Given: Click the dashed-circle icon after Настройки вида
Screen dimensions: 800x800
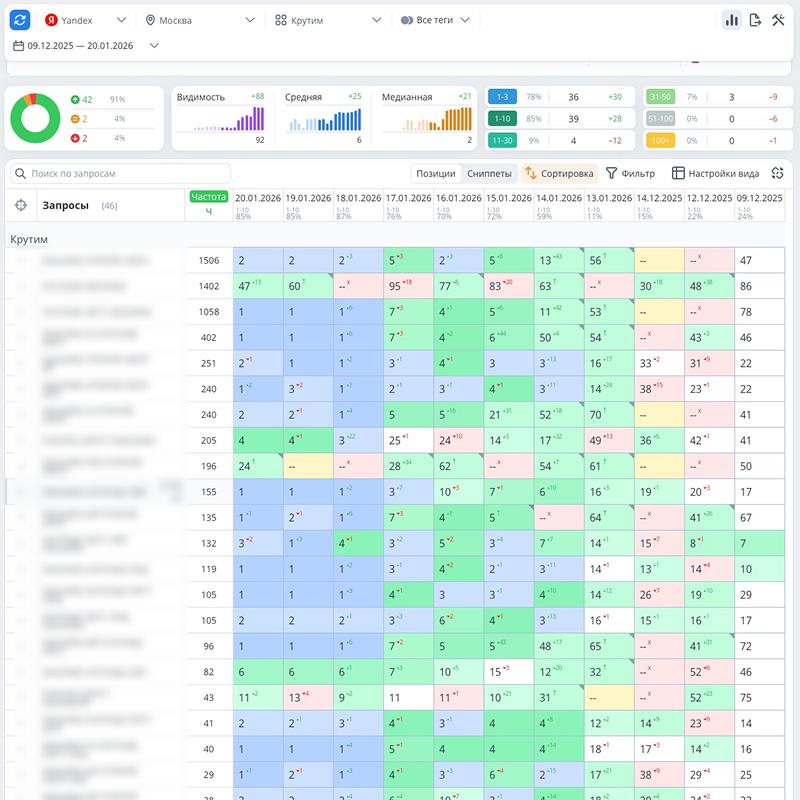Looking at the screenshot, I should click(x=778, y=173).
